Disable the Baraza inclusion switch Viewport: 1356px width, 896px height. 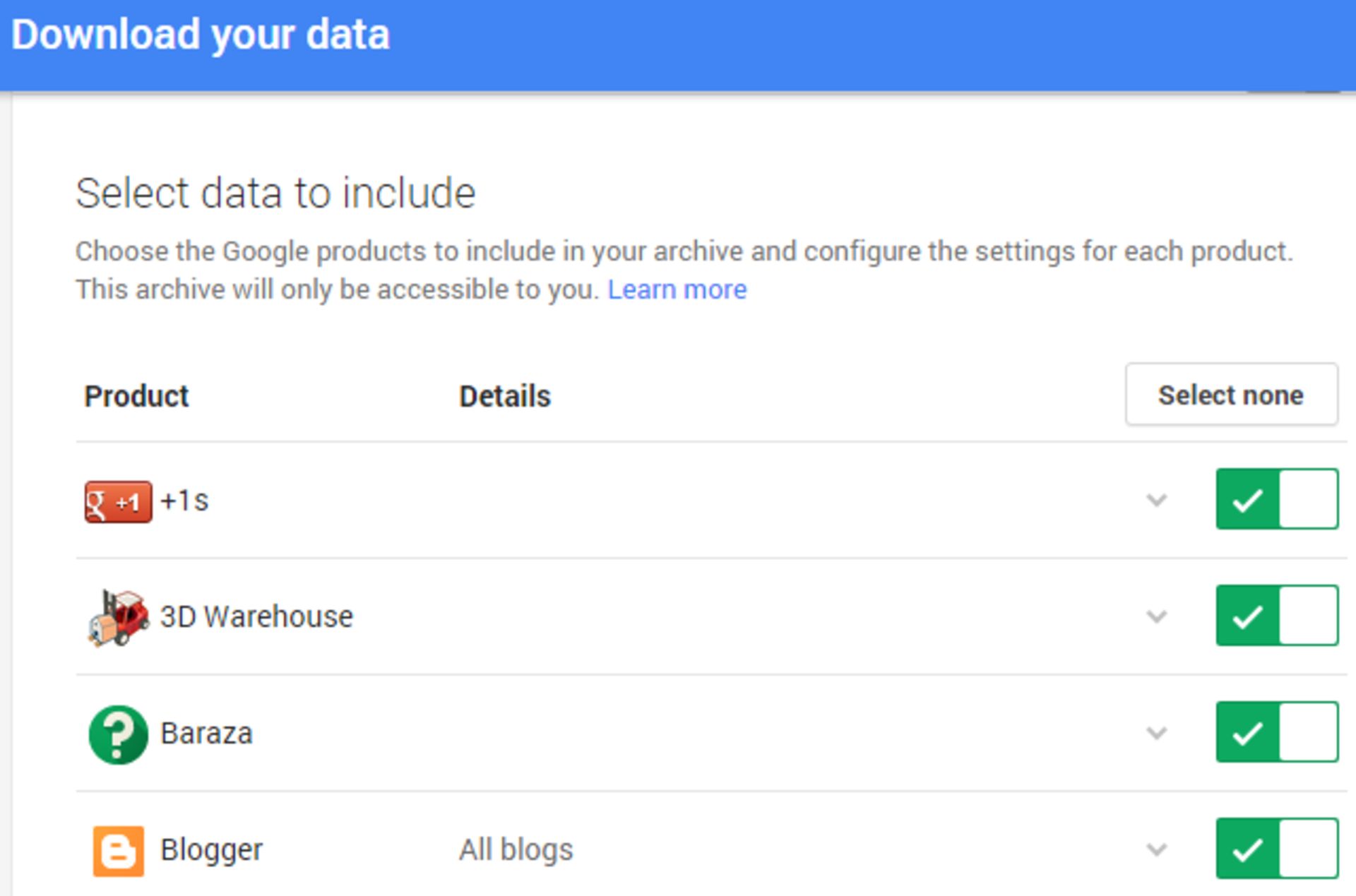point(1275,732)
